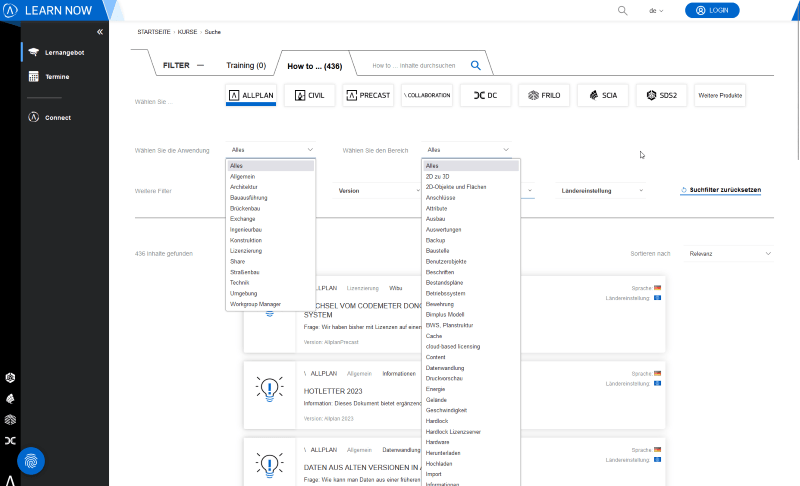
Task: Click Suchfilter zurücksetzen link
Action: coord(720,190)
